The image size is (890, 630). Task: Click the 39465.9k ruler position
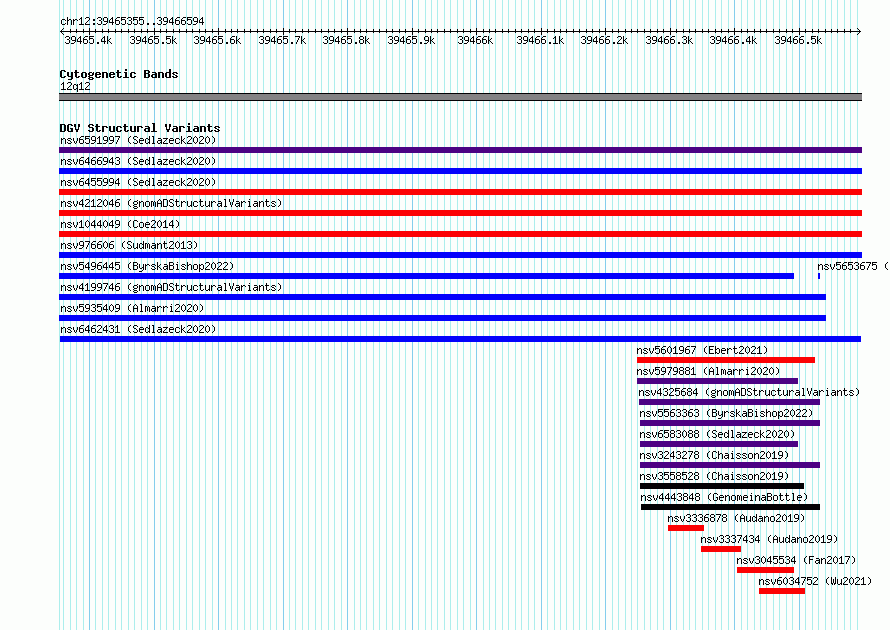point(411,40)
